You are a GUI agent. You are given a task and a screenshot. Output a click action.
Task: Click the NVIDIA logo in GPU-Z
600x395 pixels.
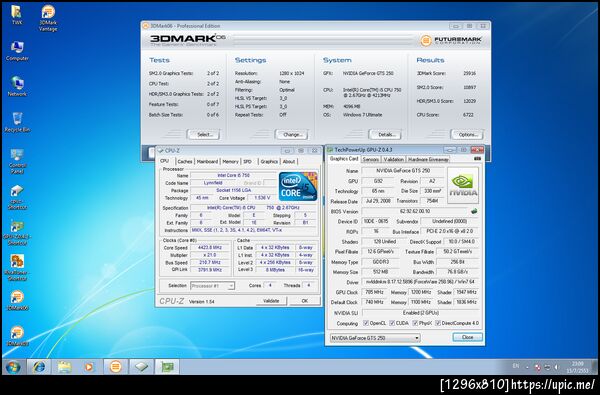(463, 185)
